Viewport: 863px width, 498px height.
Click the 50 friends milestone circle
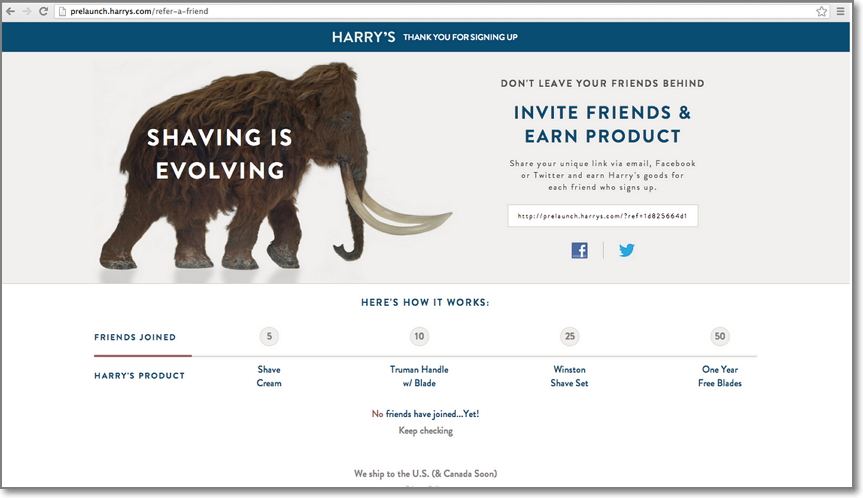click(720, 336)
